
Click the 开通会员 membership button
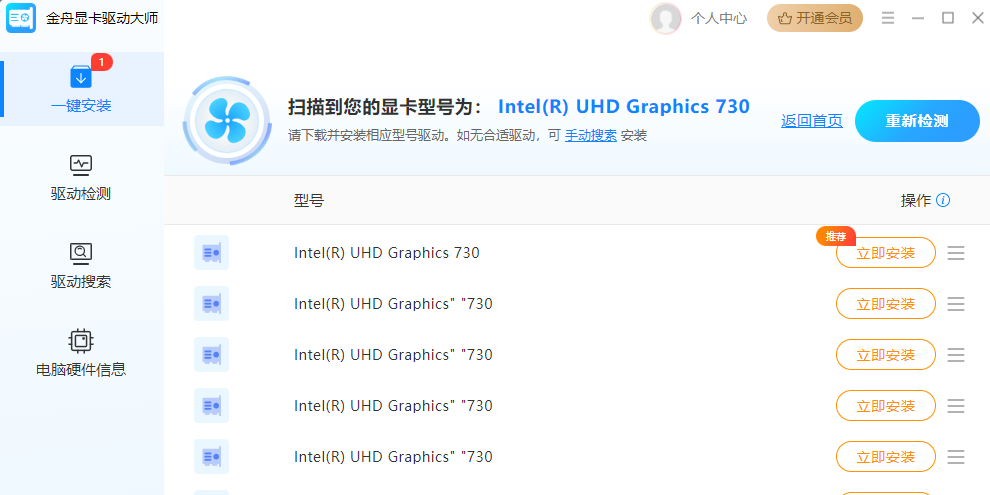814,18
